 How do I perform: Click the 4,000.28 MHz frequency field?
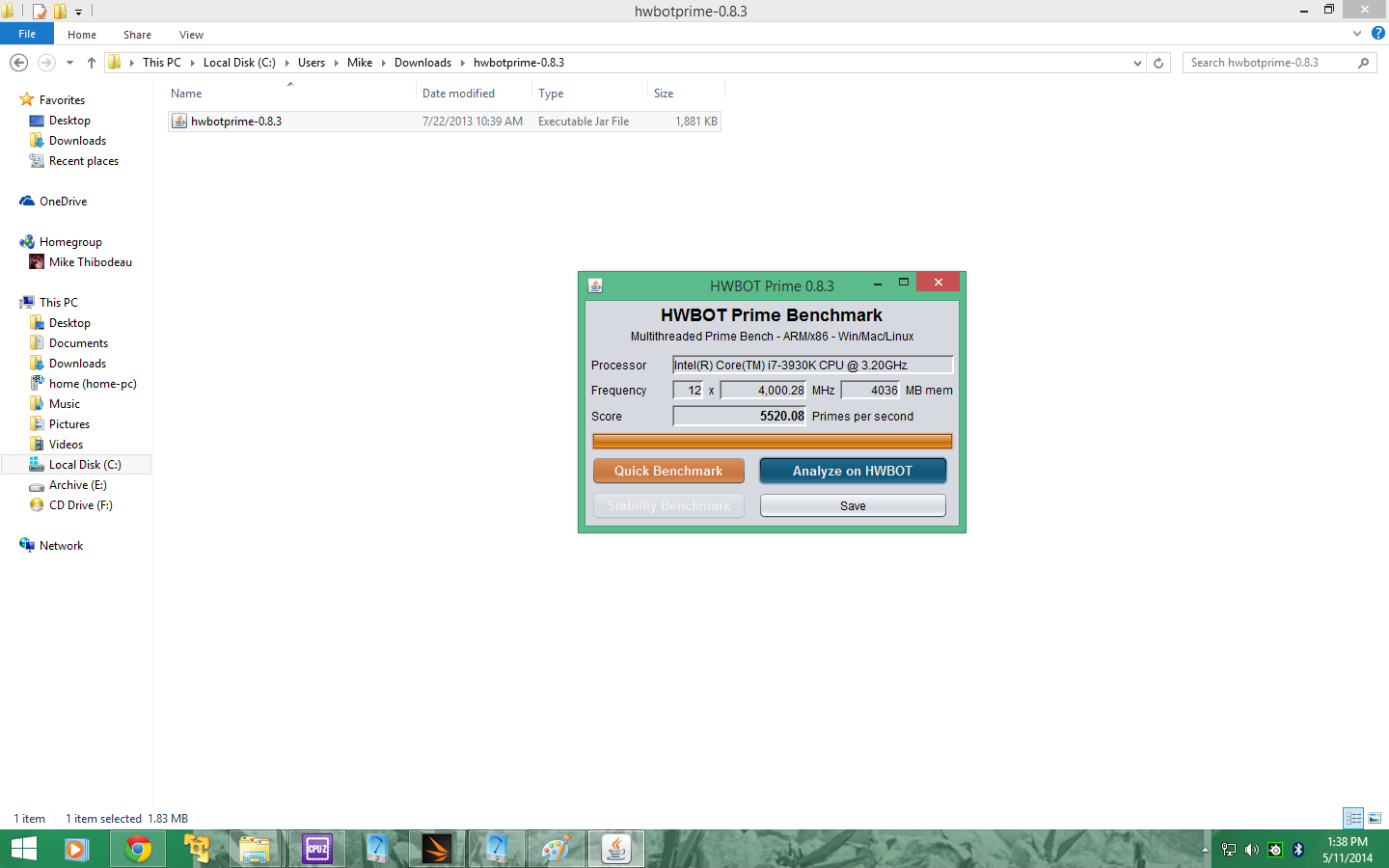[763, 391]
